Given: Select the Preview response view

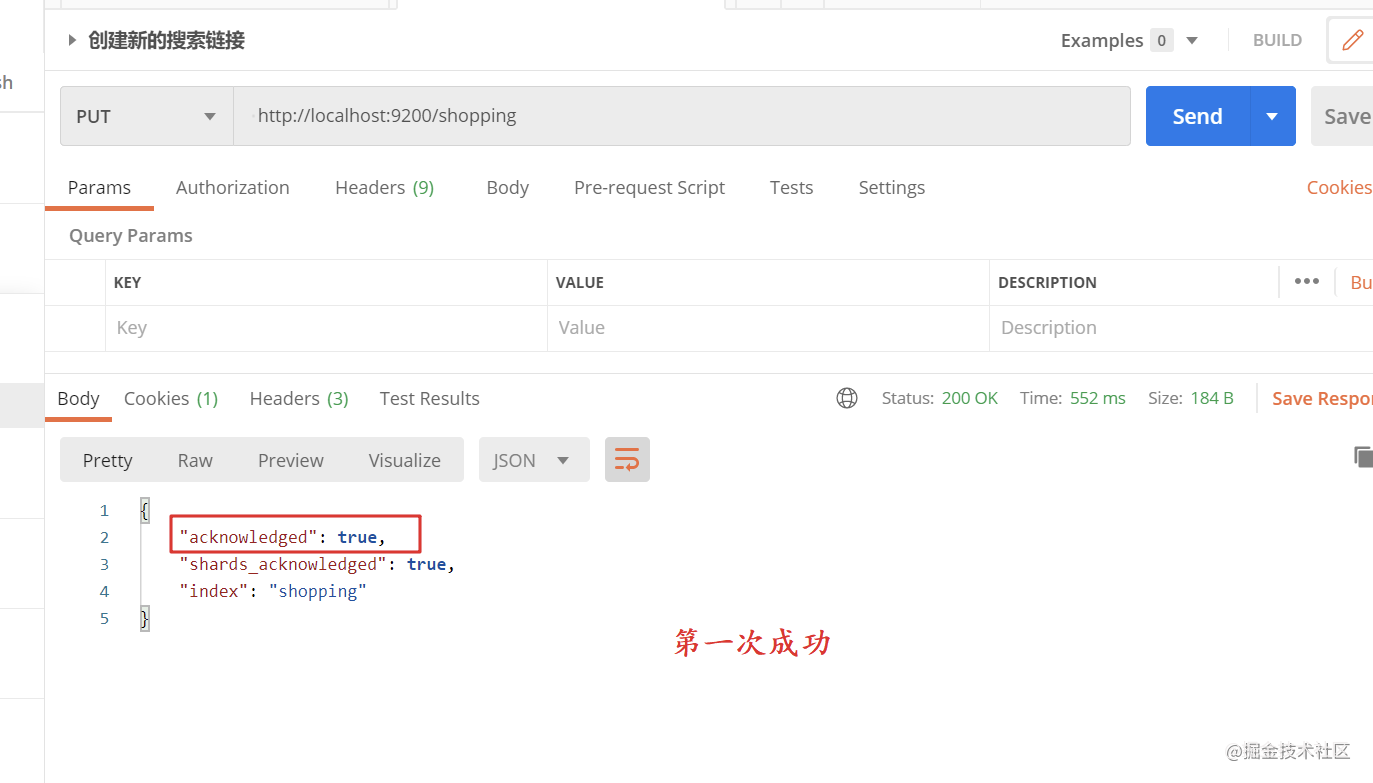Looking at the screenshot, I should coord(291,460).
